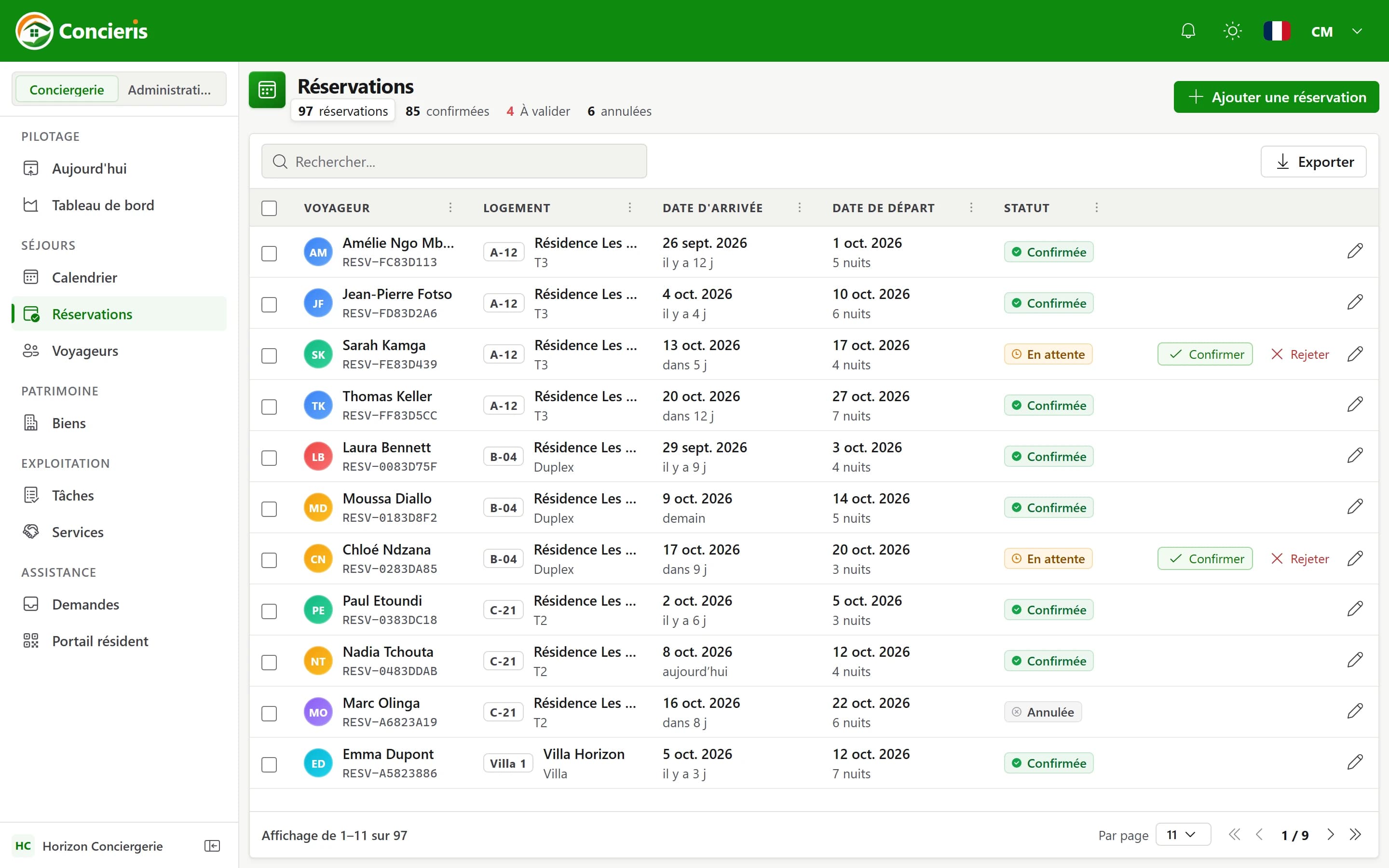Open Calendrier in the sidebar
This screenshot has width=1389, height=868.
pos(120,277)
